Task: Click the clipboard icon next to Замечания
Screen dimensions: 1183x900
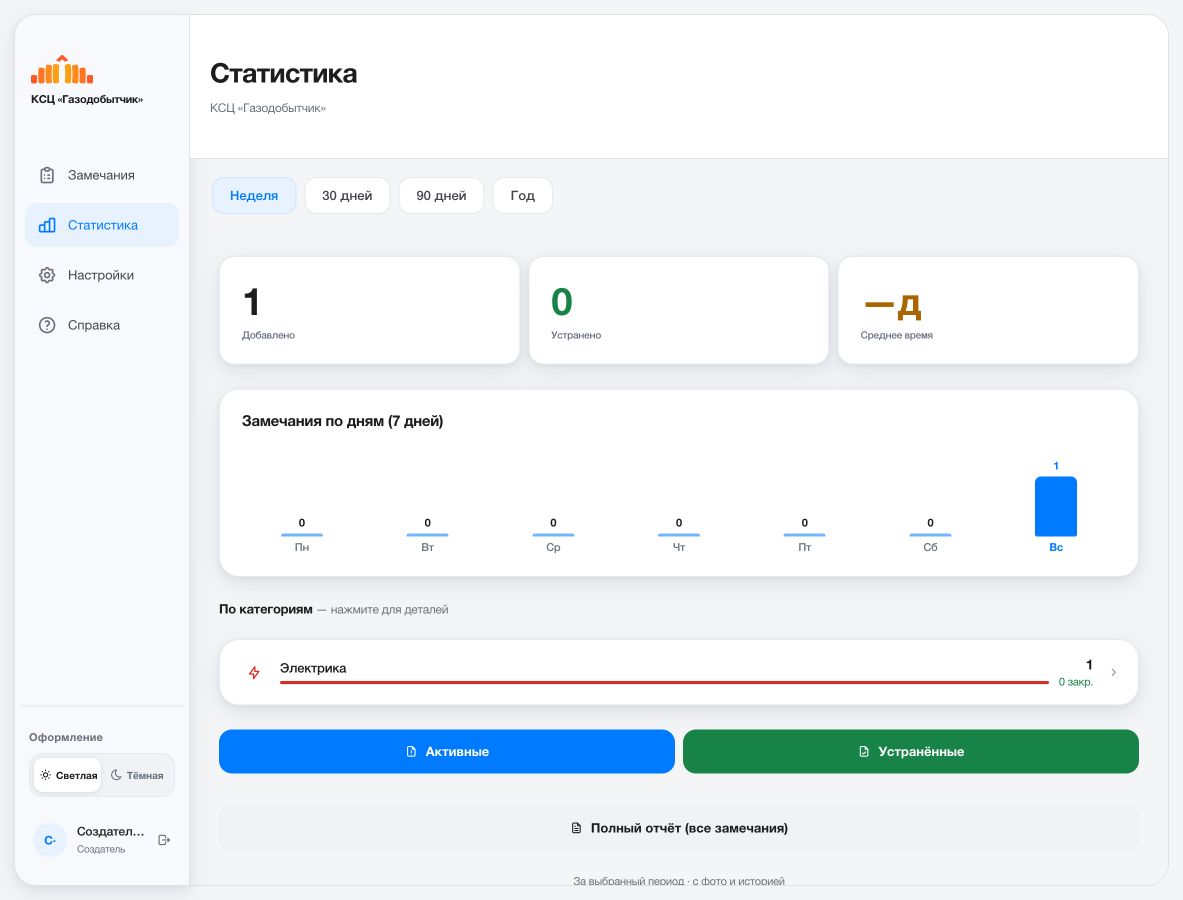Action: pyautogui.click(x=47, y=175)
